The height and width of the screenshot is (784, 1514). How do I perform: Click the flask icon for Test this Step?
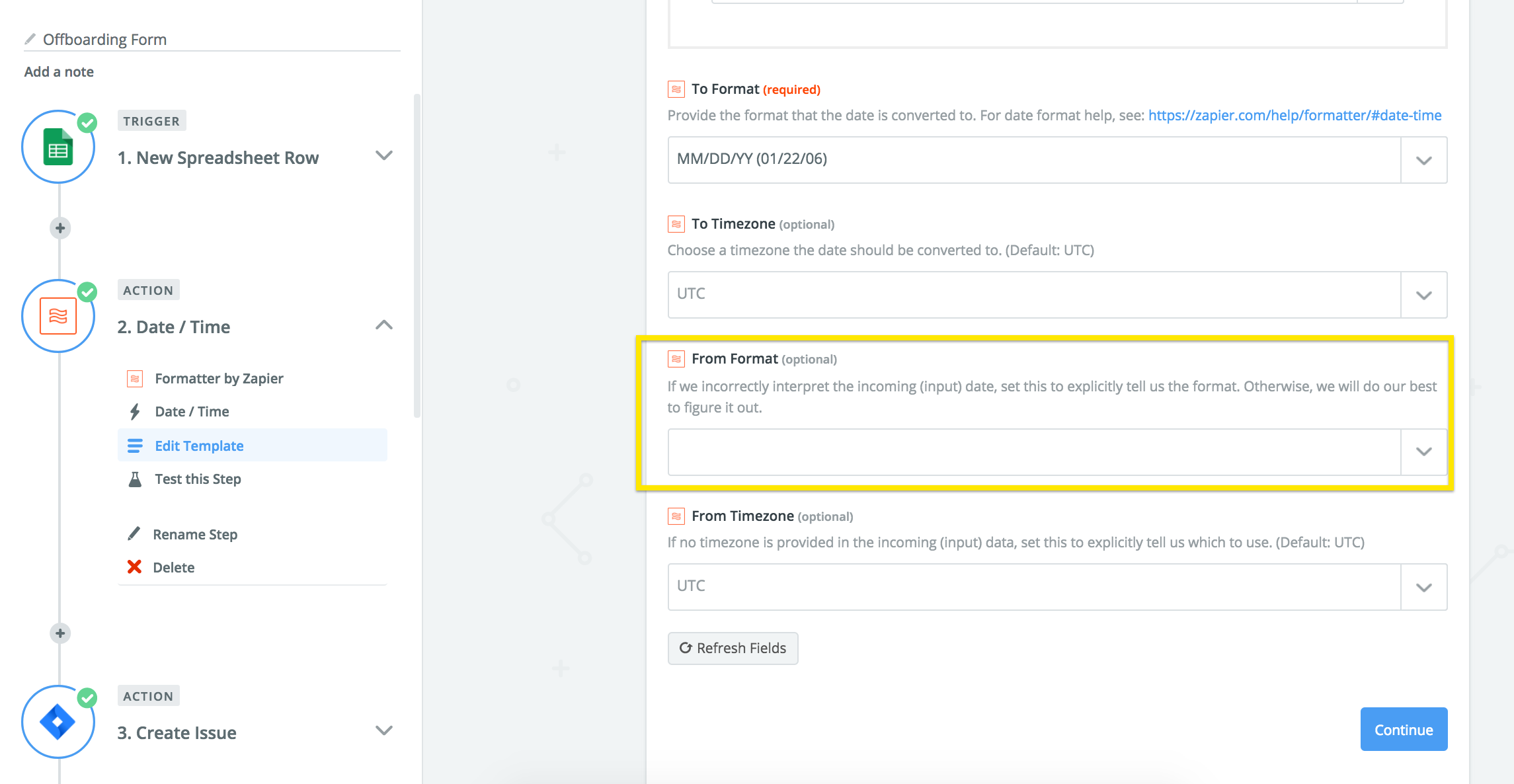135,479
